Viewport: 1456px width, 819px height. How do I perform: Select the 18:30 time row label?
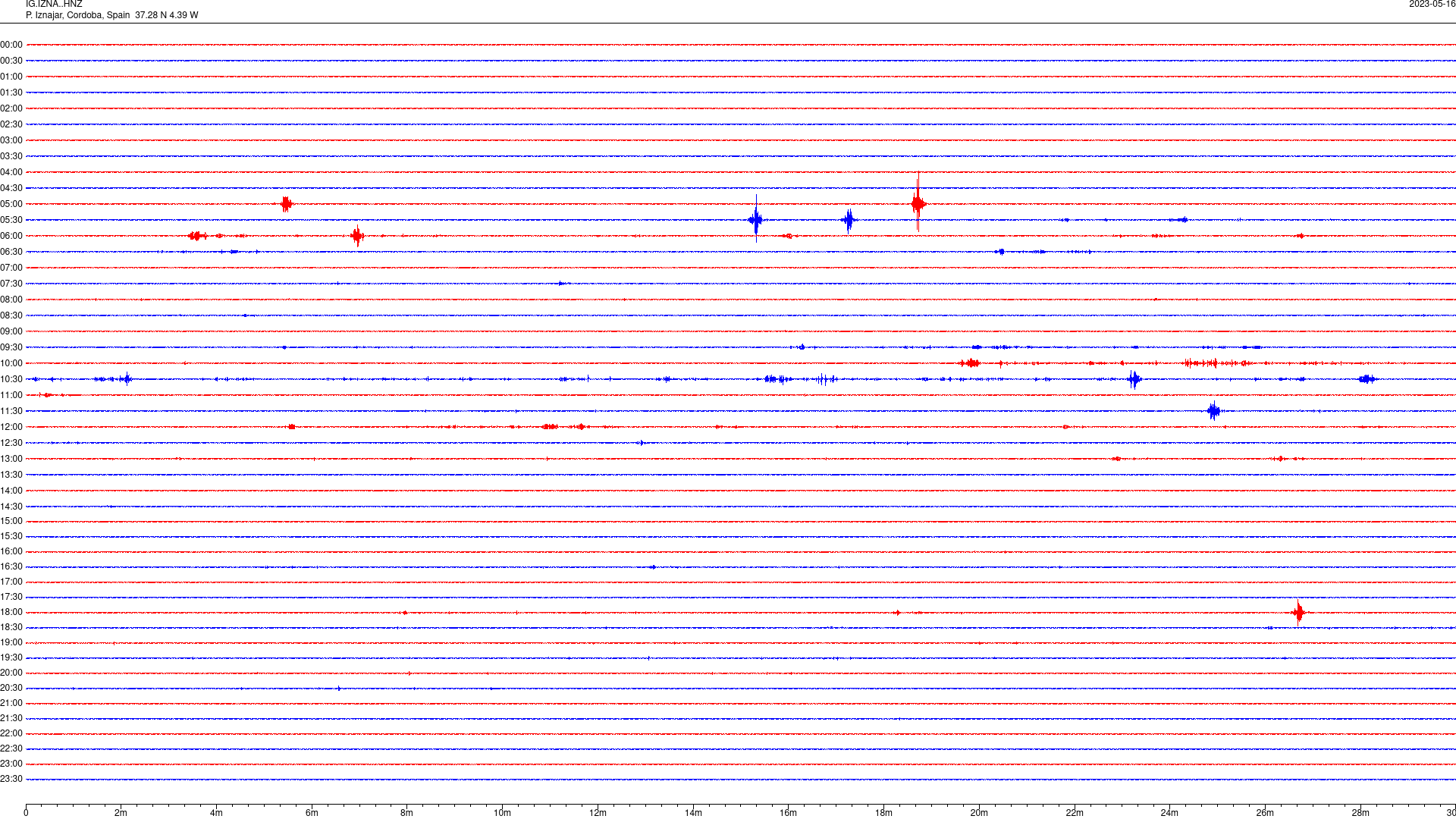pyautogui.click(x=11, y=627)
